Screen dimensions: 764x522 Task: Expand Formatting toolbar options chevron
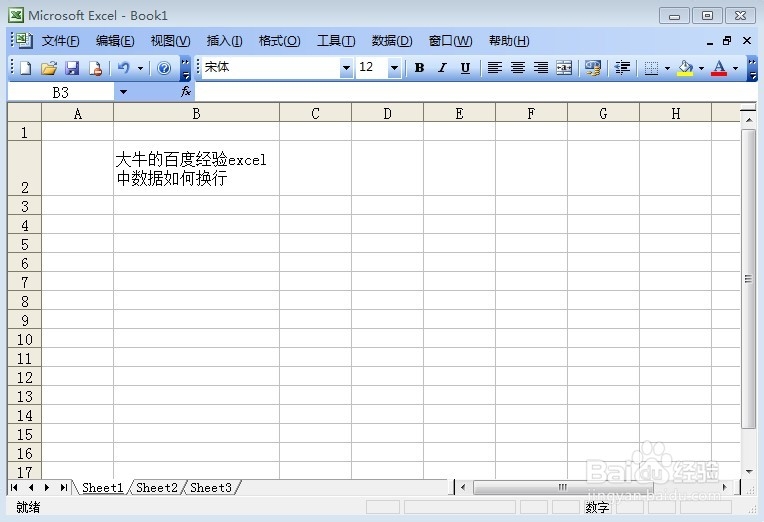pyautogui.click(x=753, y=68)
